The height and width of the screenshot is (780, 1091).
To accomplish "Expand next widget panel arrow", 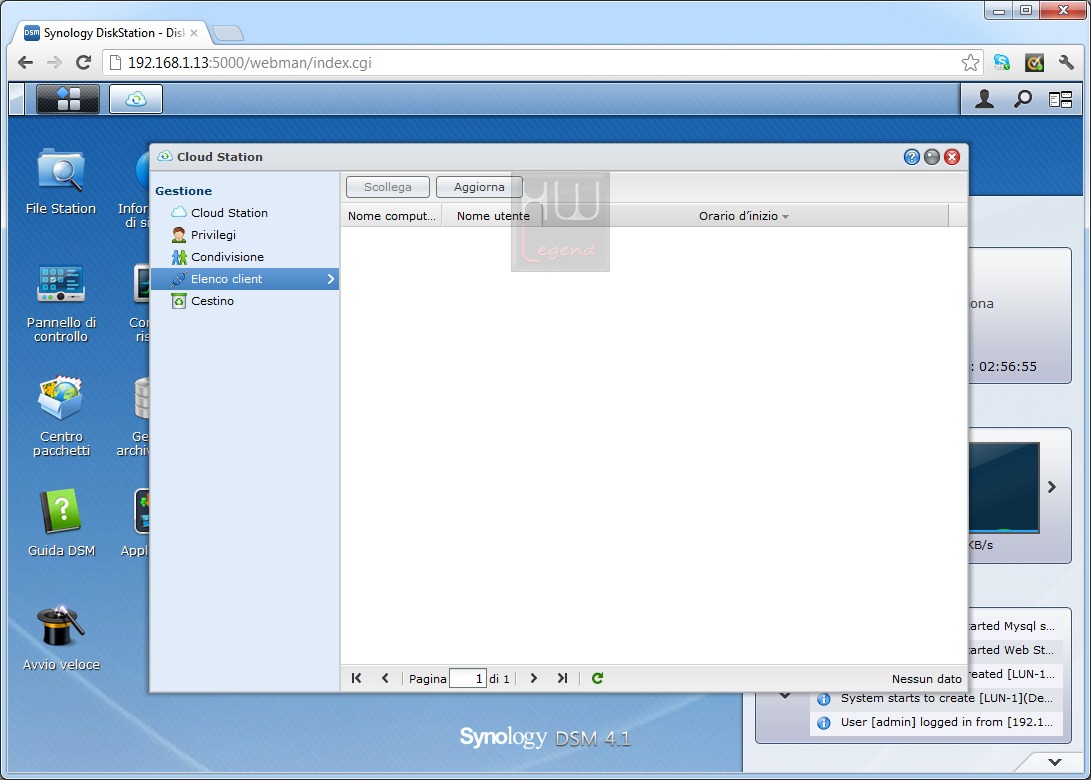I will (1052, 488).
